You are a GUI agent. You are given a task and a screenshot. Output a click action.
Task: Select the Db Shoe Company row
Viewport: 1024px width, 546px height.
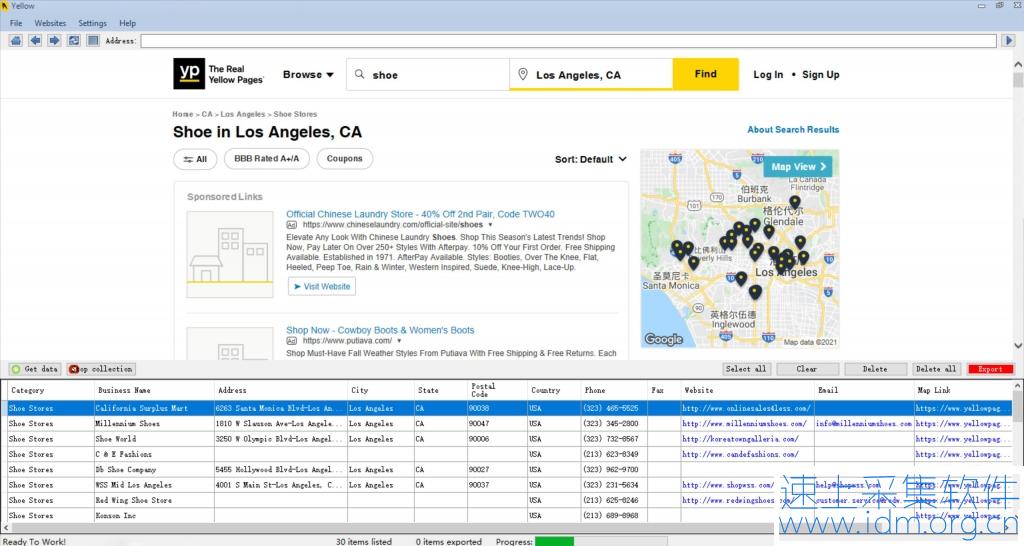point(509,470)
